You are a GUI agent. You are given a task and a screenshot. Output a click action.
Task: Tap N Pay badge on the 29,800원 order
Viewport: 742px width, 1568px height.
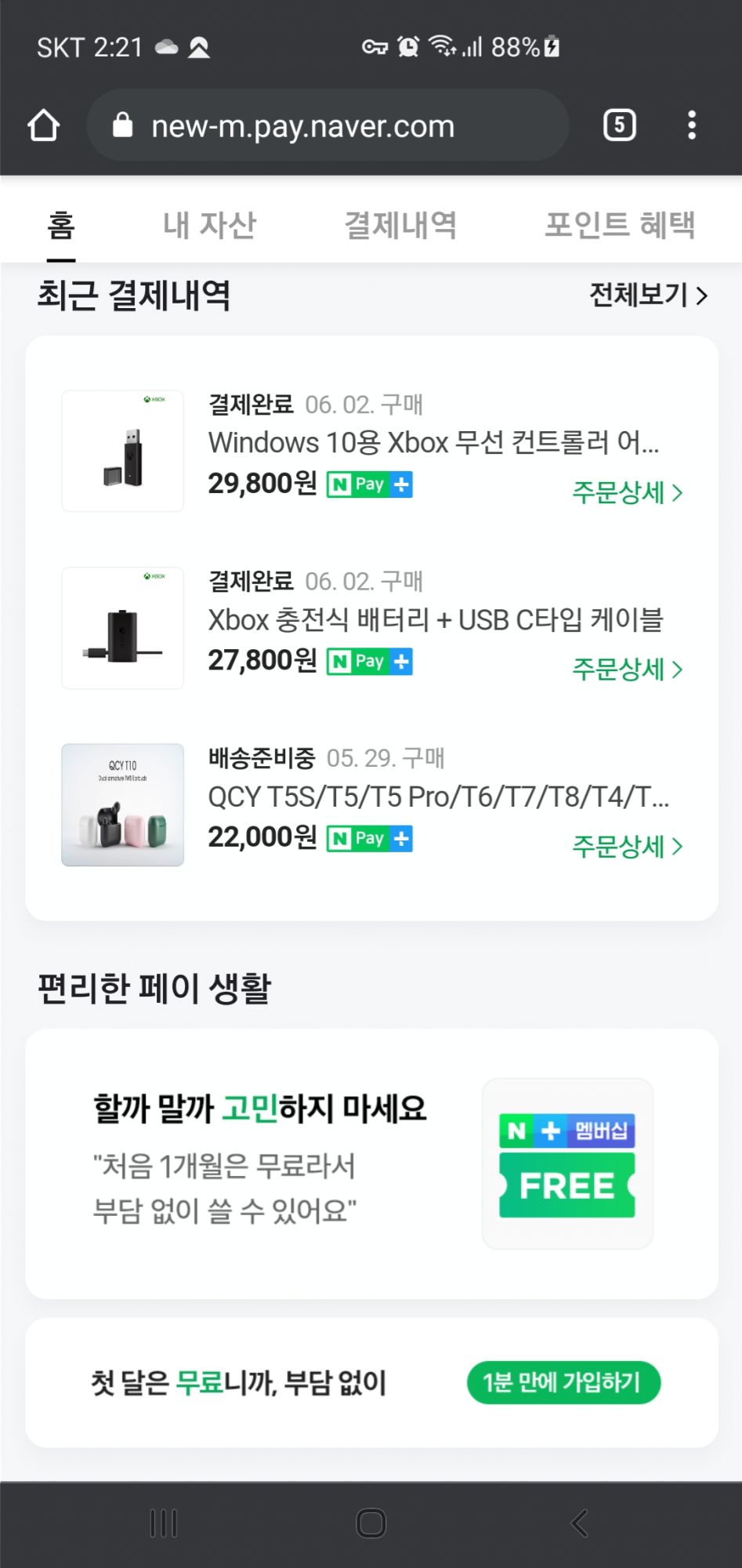coord(370,485)
